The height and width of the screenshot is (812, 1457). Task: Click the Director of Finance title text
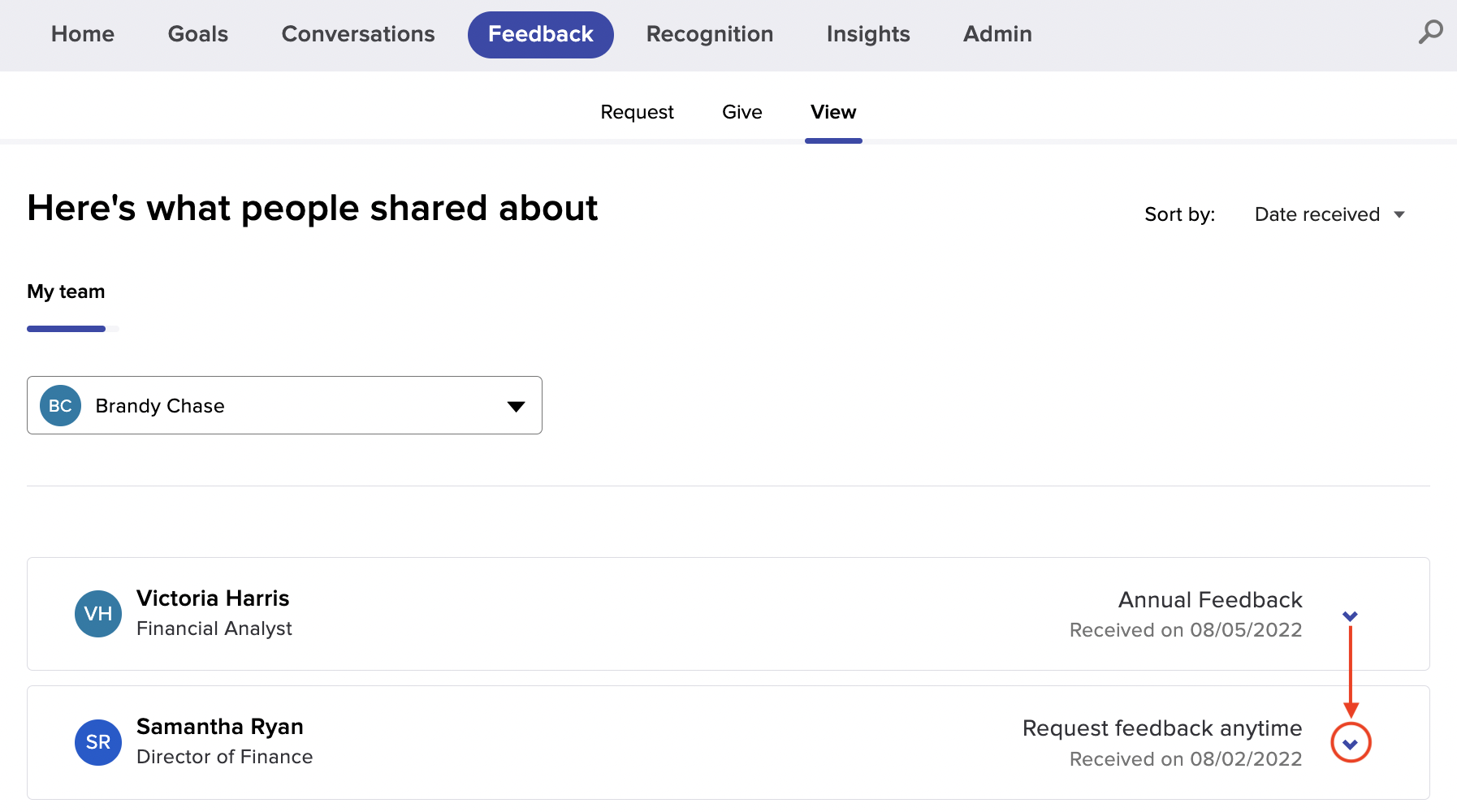(225, 757)
